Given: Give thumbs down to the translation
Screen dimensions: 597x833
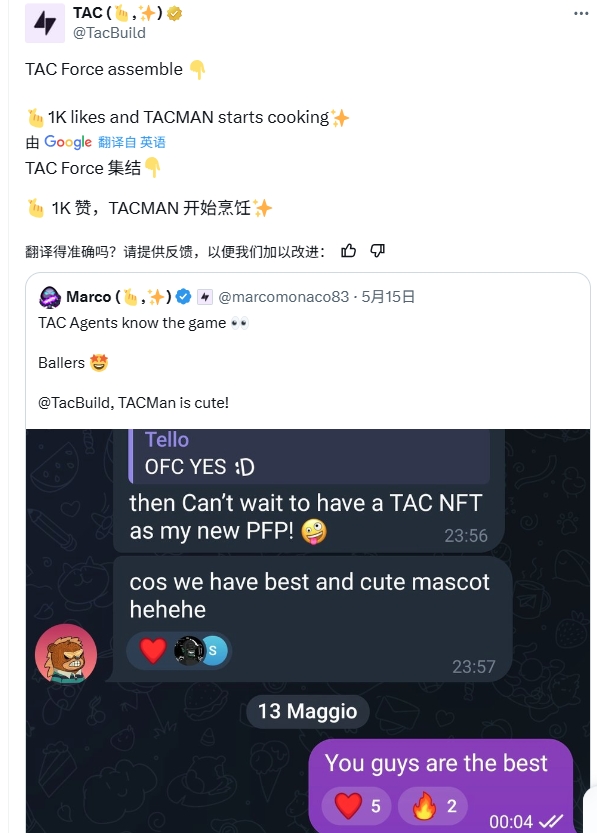Looking at the screenshot, I should (378, 251).
